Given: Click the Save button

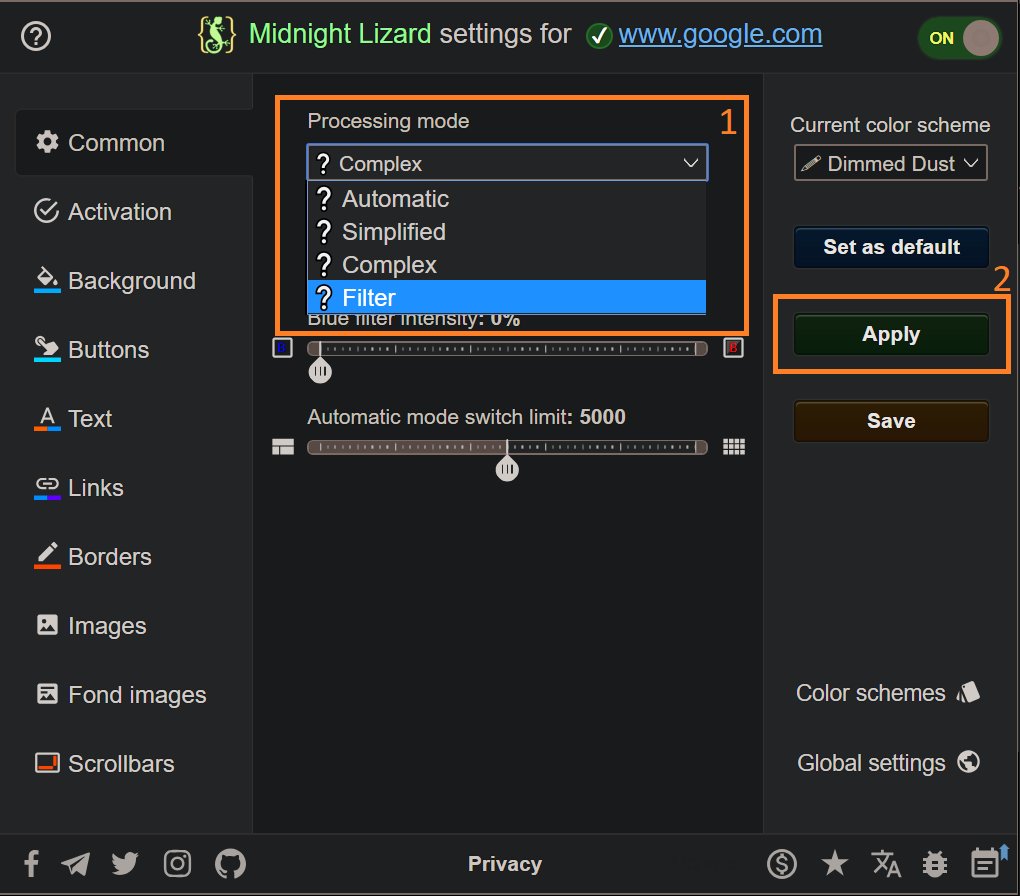Looking at the screenshot, I should pyautogui.click(x=891, y=420).
